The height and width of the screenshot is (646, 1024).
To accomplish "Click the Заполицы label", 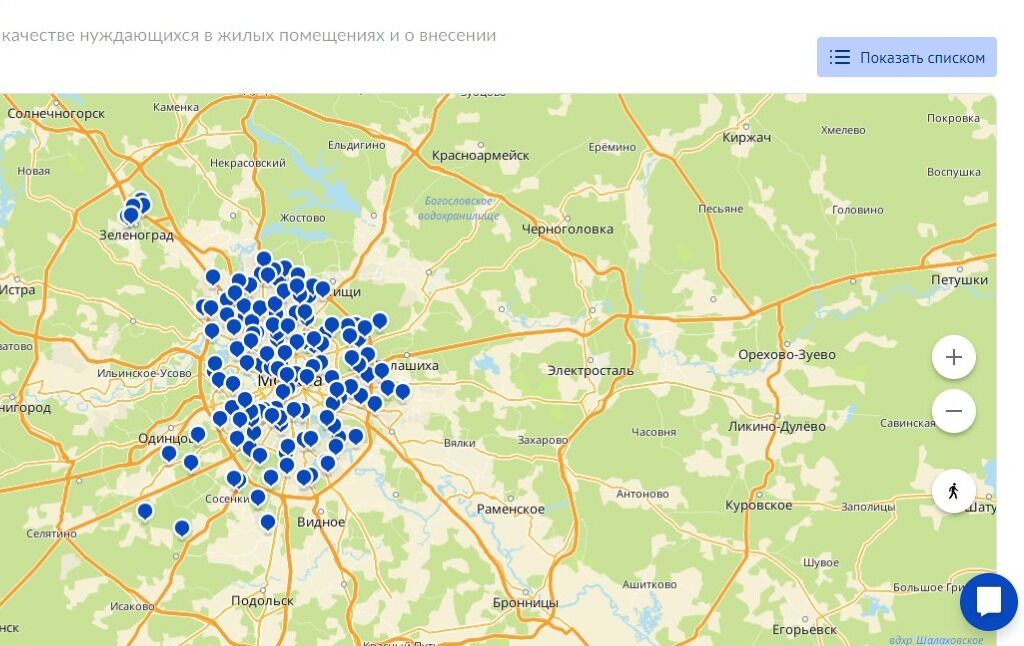I will [x=868, y=507].
